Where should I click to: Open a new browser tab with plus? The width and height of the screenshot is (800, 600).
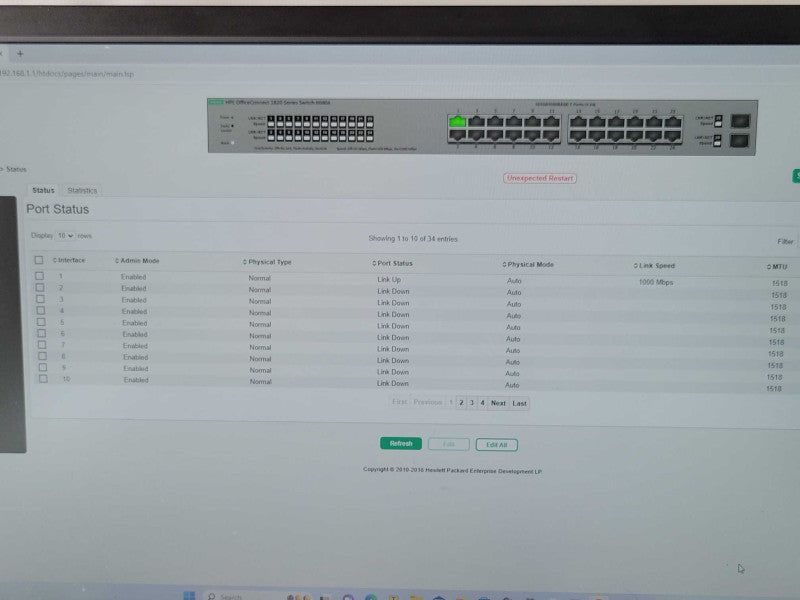coord(20,53)
